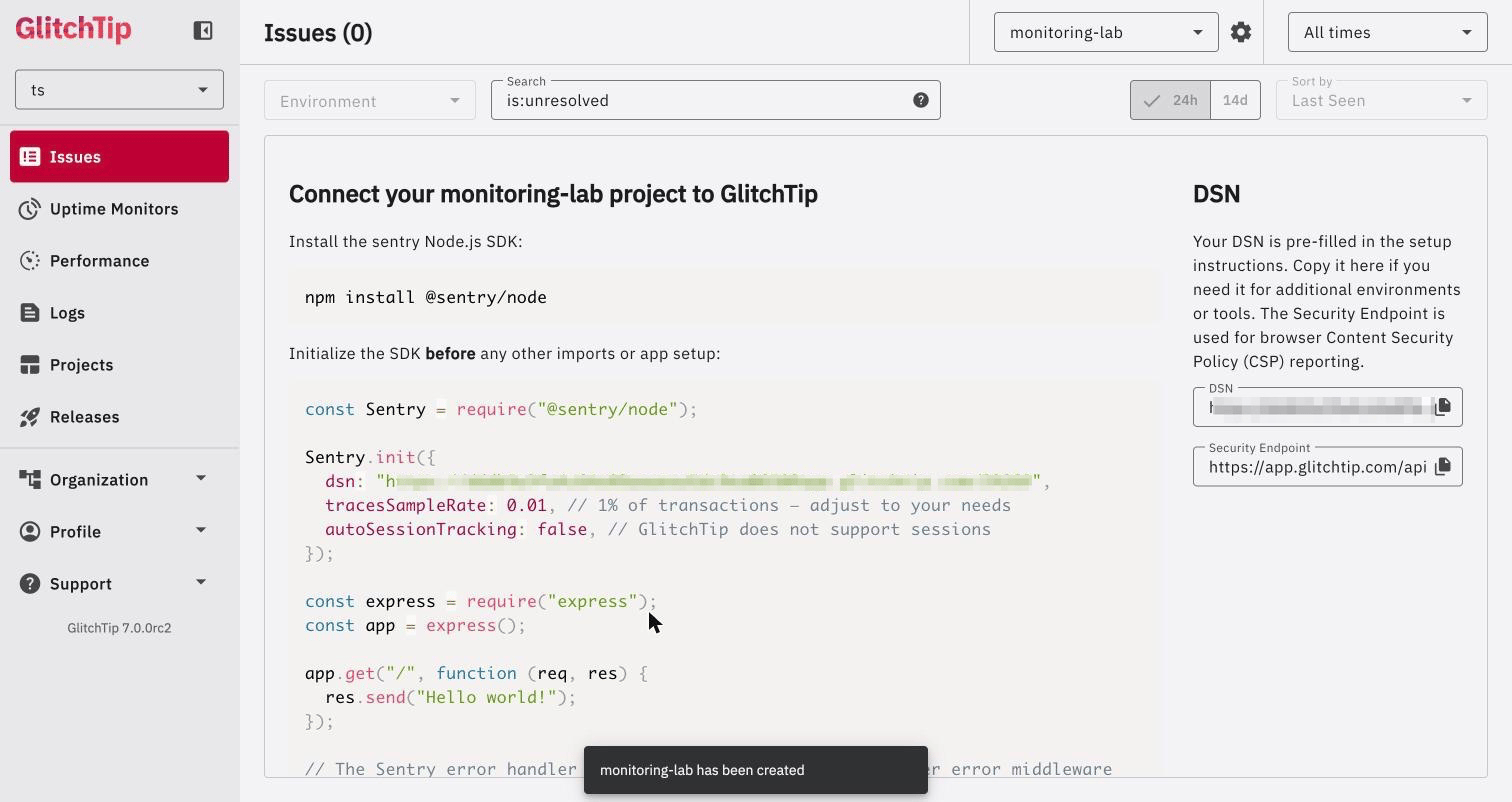The width and height of the screenshot is (1512, 802).
Task: Copy the Security Endpoint value
Action: 1443,467
